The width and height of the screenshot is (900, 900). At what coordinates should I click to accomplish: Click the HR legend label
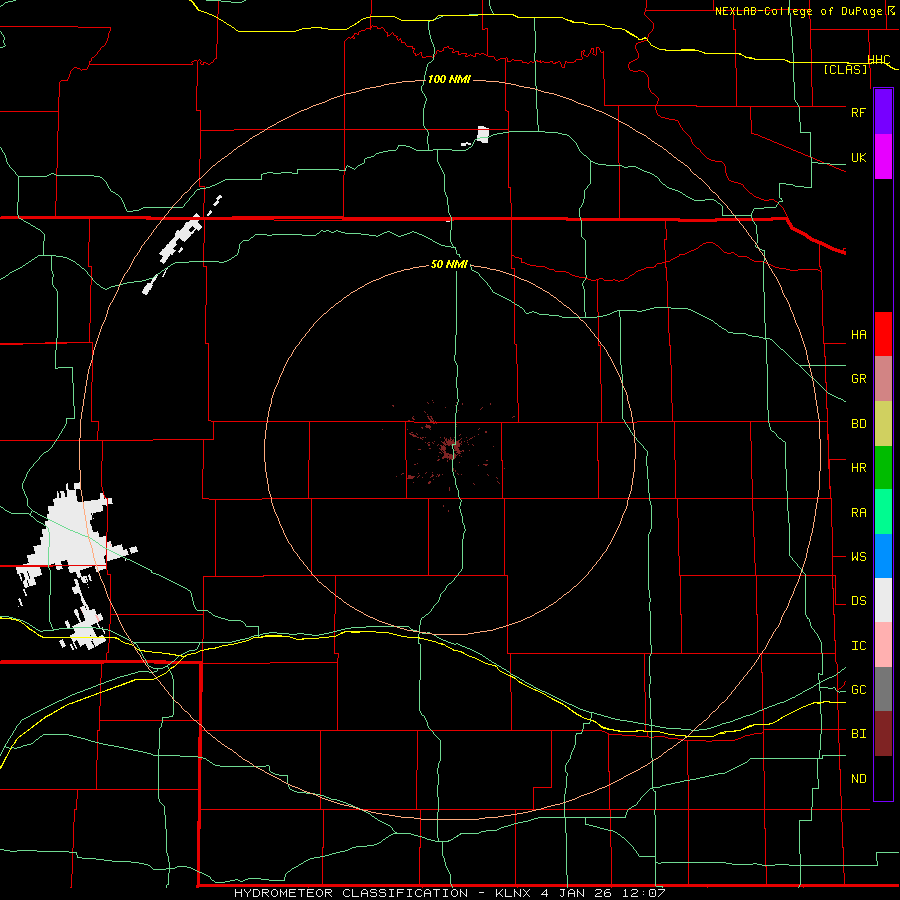click(x=858, y=468)
